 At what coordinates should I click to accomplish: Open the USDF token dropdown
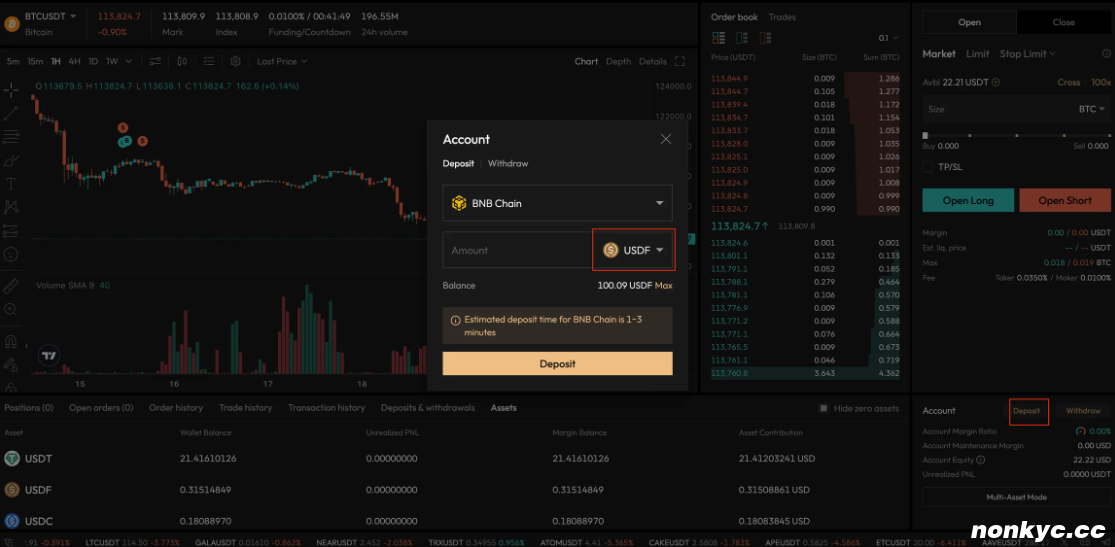633,250
